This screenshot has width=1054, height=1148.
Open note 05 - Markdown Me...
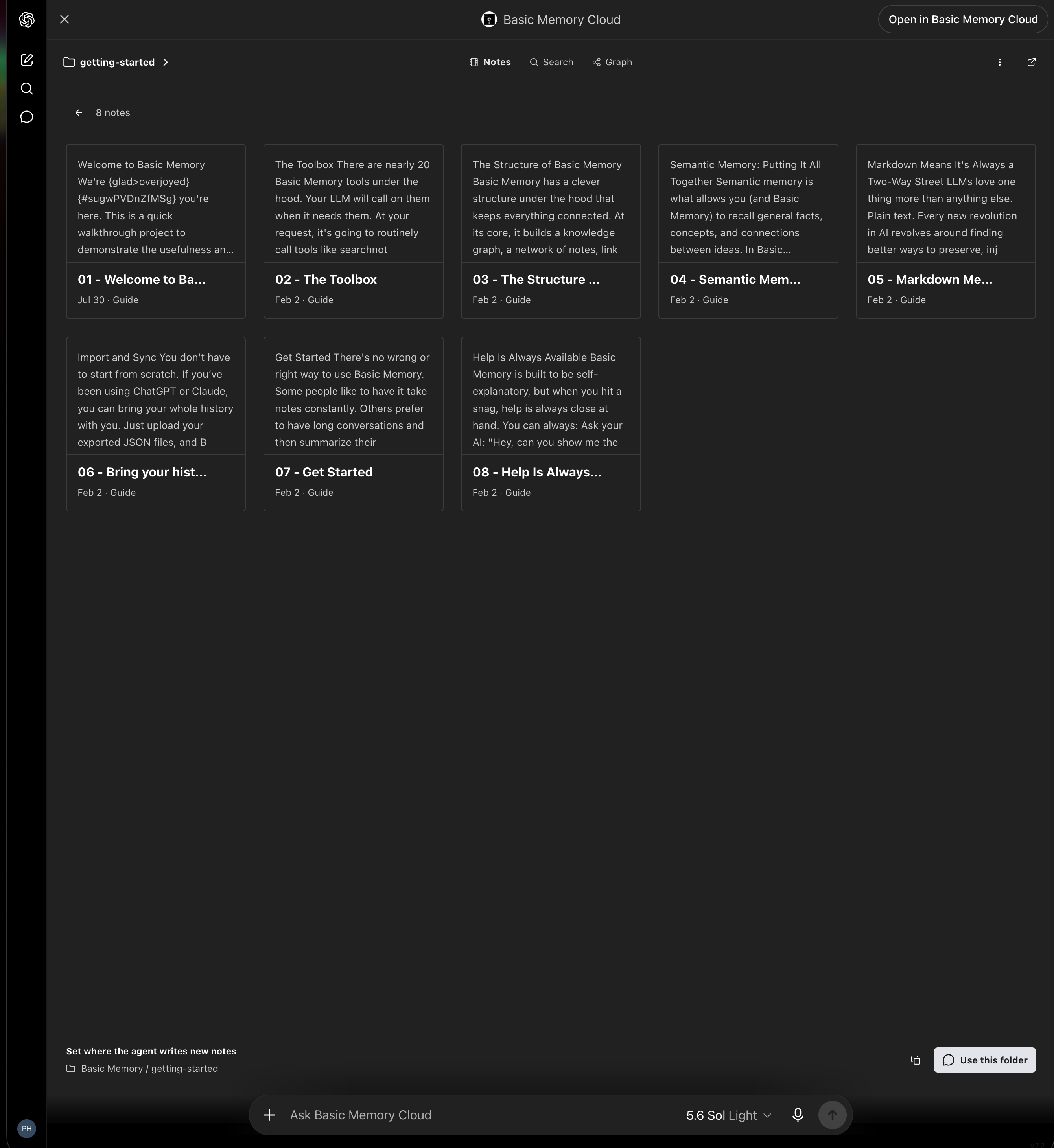tap(945, 232)
